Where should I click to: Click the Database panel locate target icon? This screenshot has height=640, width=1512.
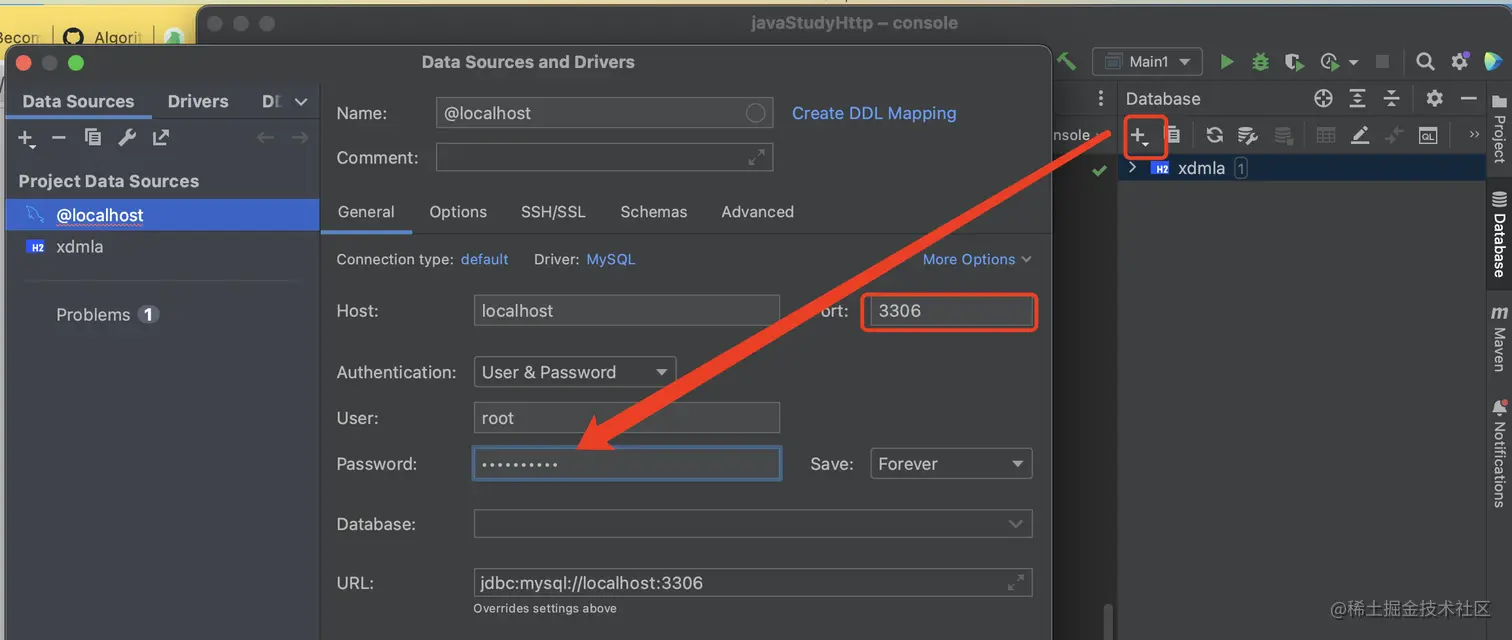click(1324, 98)
